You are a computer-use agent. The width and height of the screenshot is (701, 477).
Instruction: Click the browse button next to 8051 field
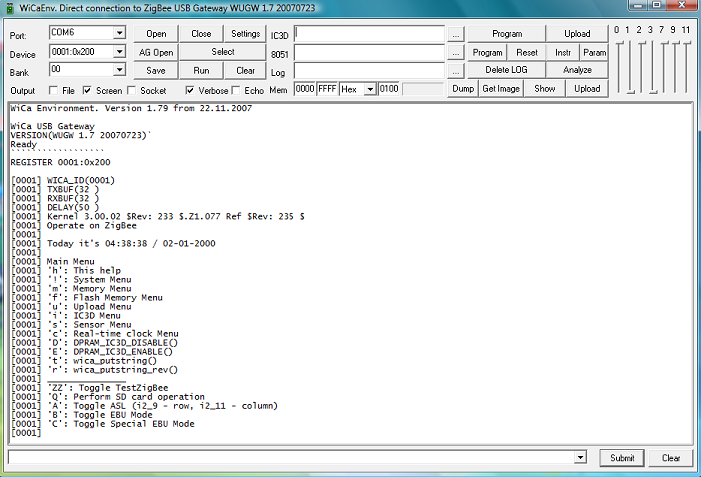[x=456, y=53]
